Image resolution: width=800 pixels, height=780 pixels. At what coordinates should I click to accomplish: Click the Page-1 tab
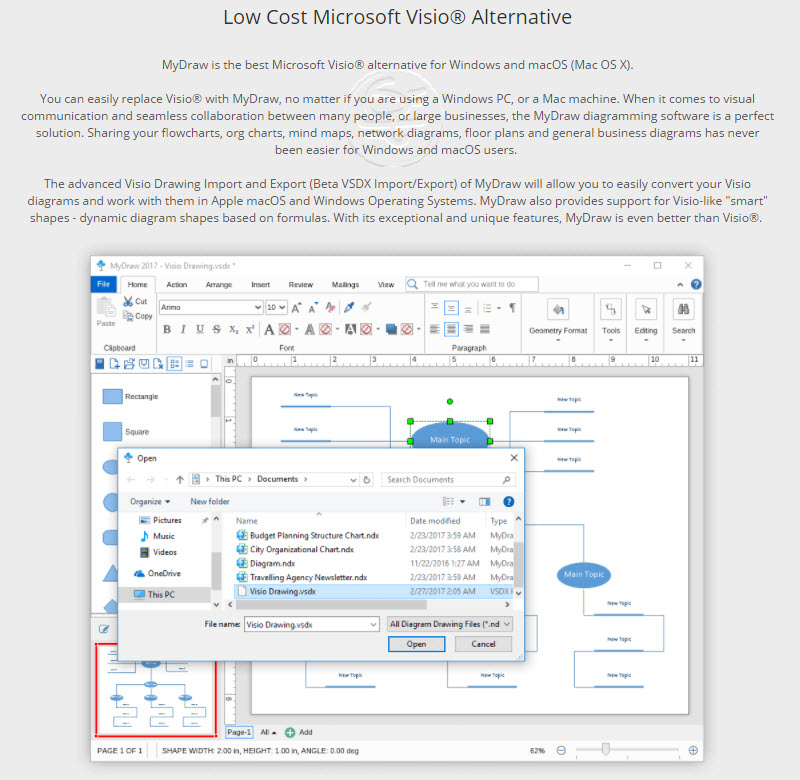239,733
